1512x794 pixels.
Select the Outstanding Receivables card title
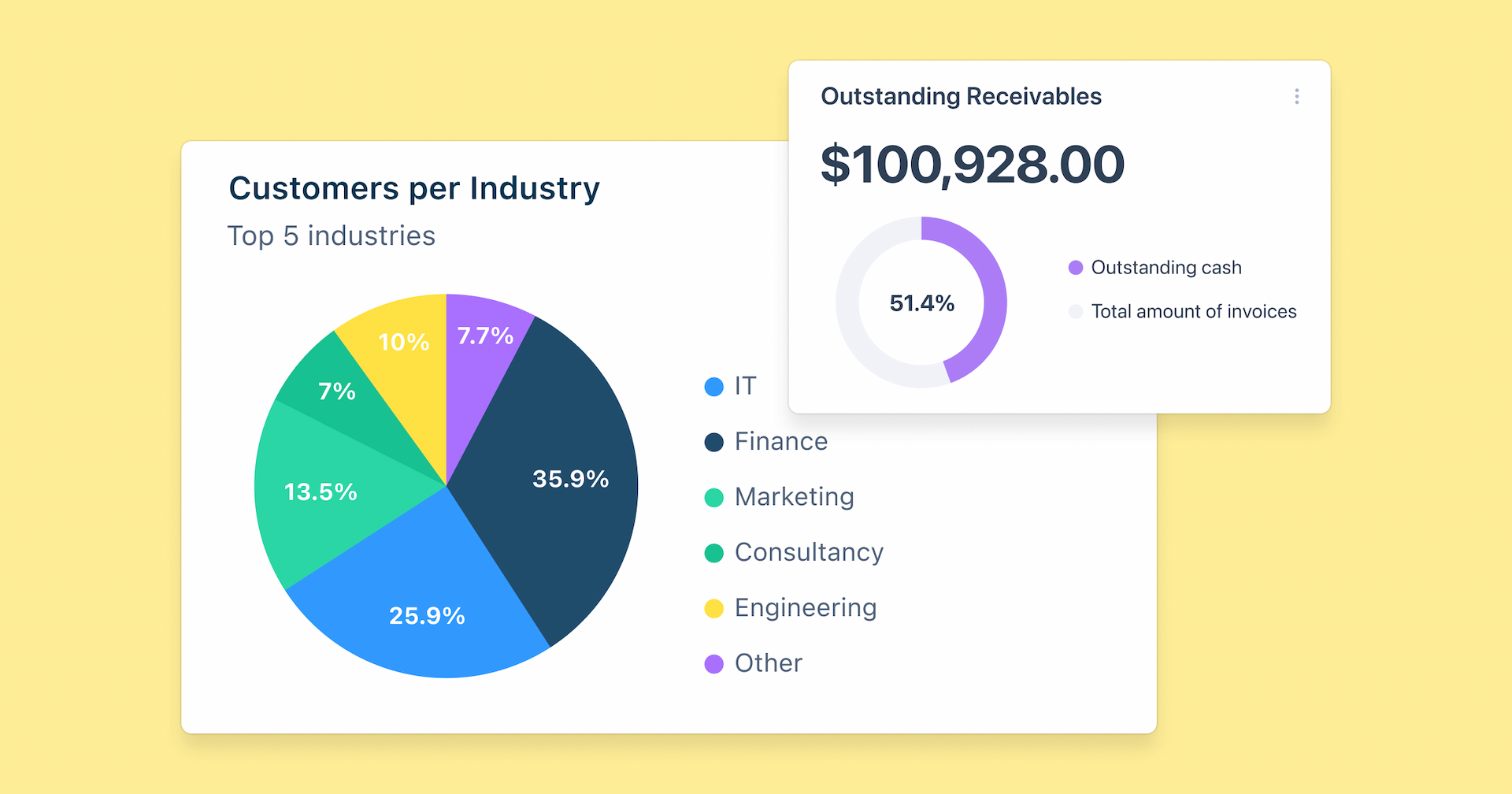962,96
